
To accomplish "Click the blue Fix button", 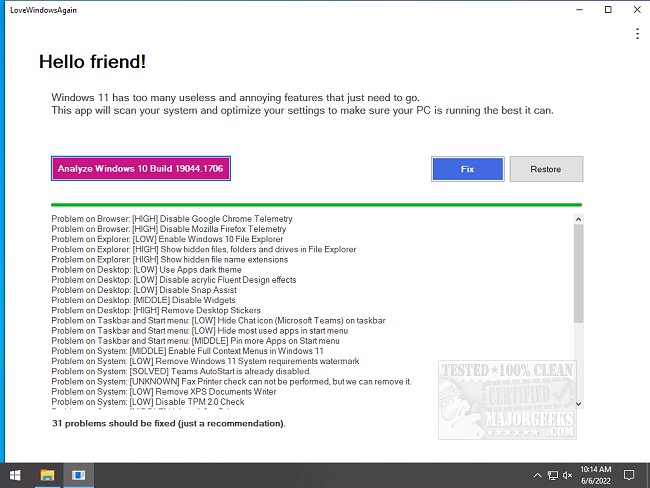I will [x=468, y=169].
